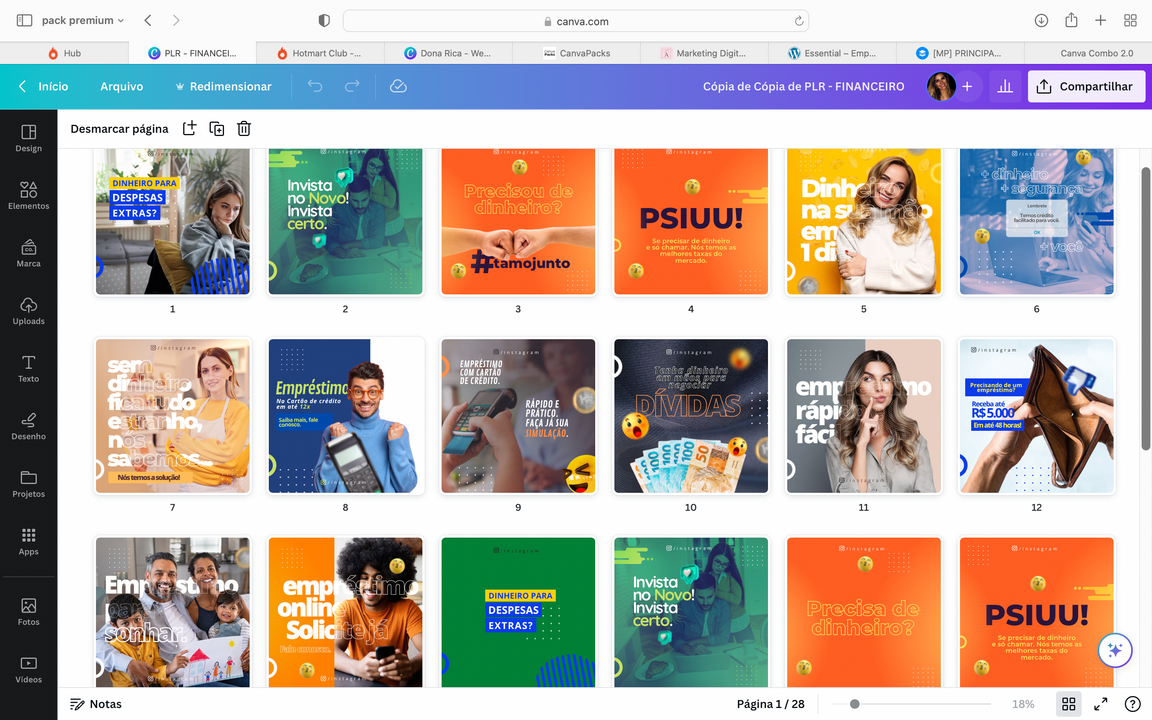
Task: Open Canva magic assistant button
Action: (1115, 650)
